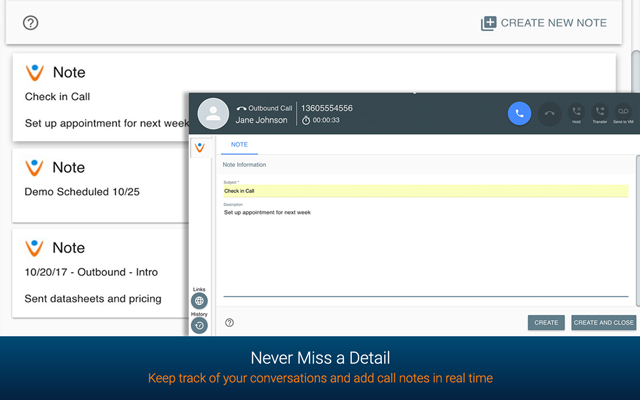The width and height of the screenshot is (640, 400).
Task: Click the CREATE AND CLOSE button
Action: pyautogui.click(x=603, y=323)
